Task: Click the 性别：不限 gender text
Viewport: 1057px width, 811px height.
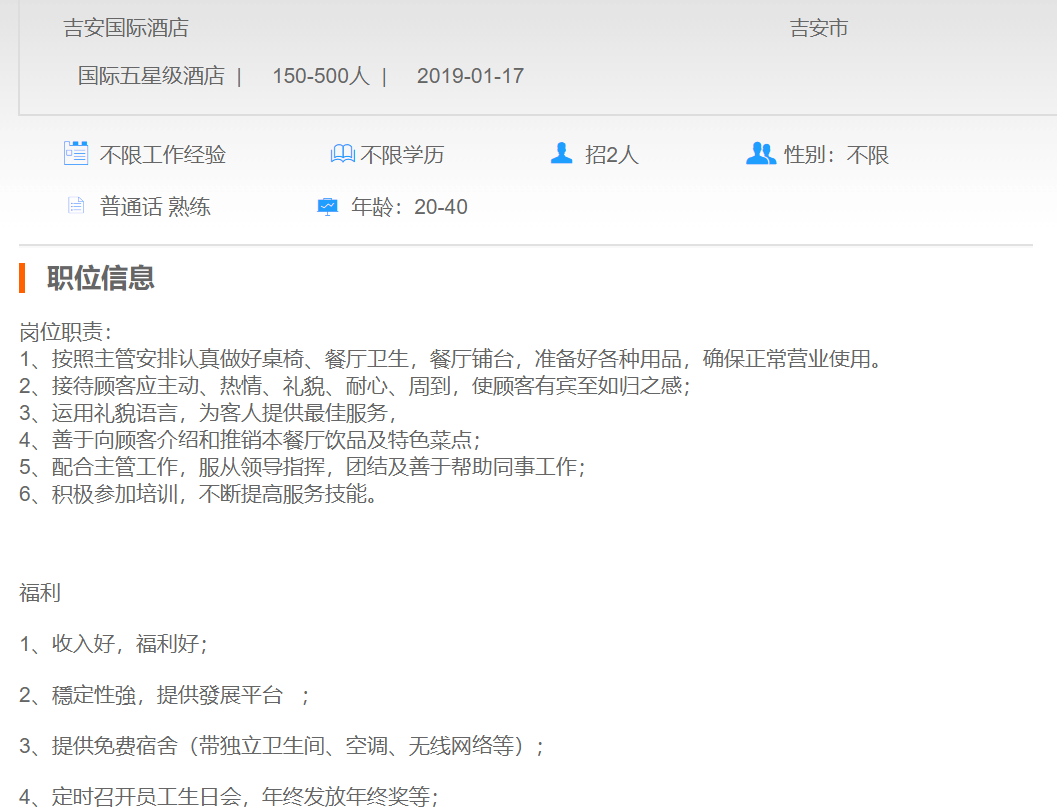Action: click(836, 155)
